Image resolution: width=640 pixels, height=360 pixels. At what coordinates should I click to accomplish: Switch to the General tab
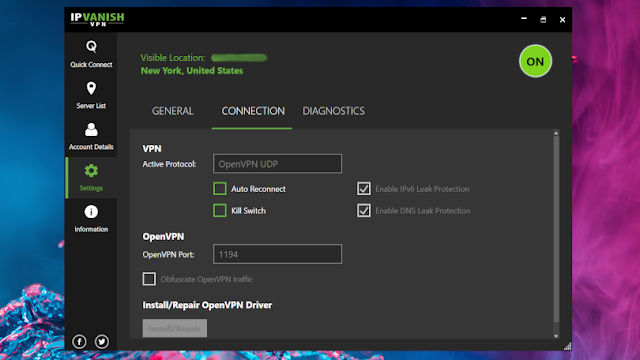[x=173, y=111]
